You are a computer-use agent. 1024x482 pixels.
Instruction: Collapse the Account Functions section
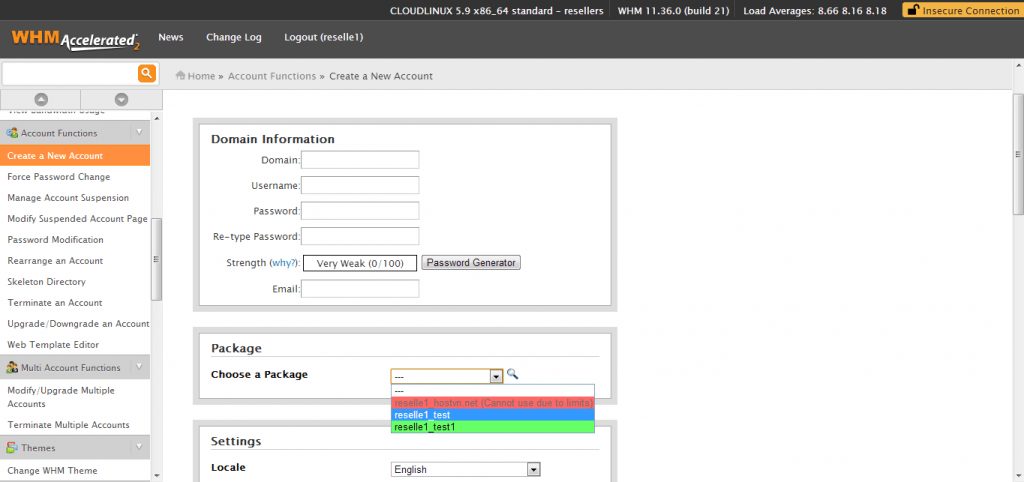(139, 133)
